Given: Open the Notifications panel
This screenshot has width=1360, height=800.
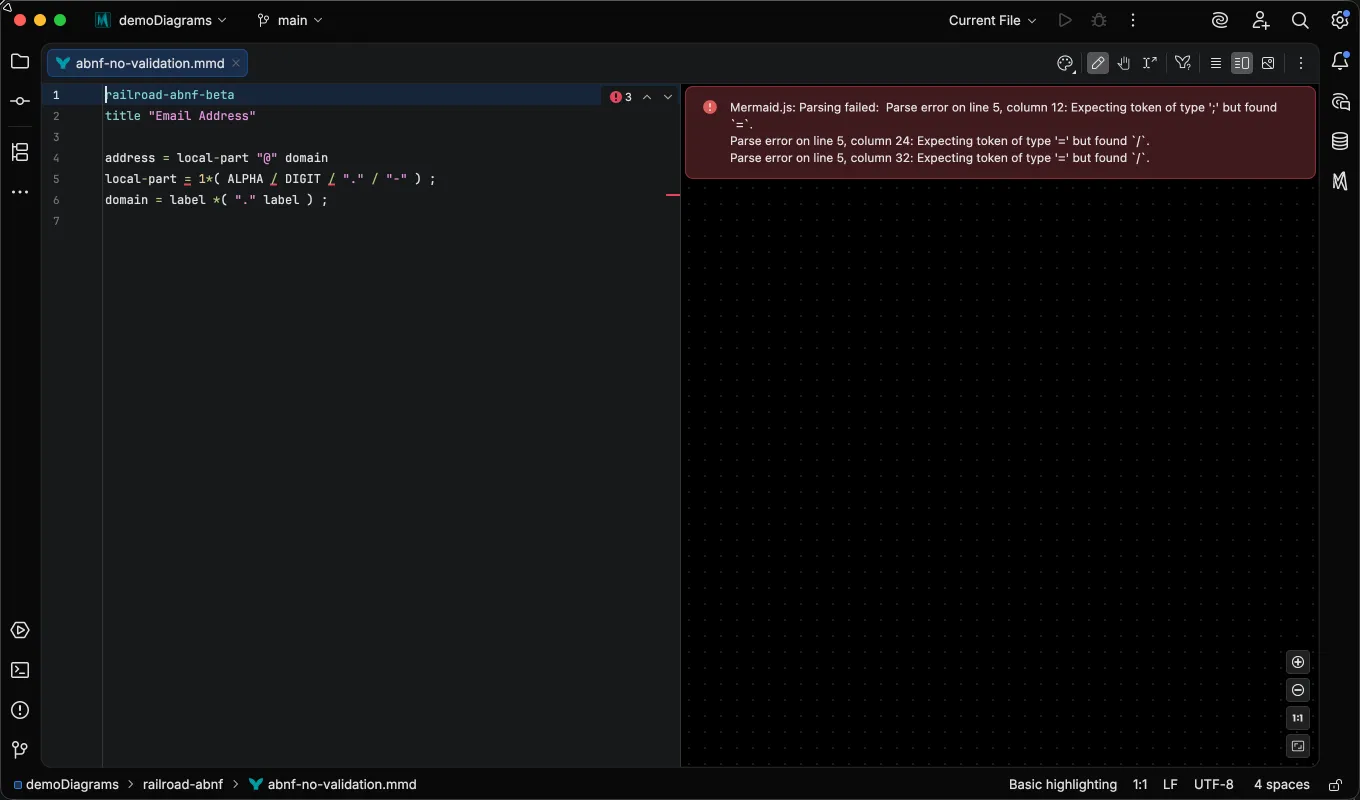Looking at the screenshot, I should pos(1340,61).
